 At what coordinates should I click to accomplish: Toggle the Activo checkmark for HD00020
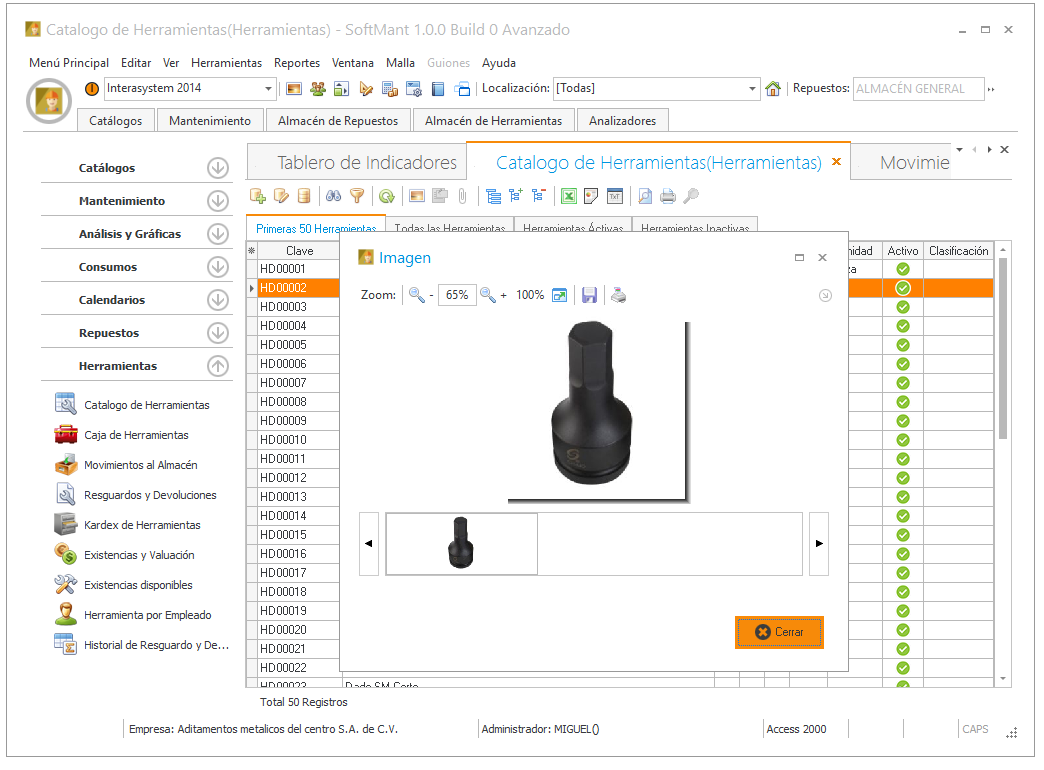click(903, 630)
